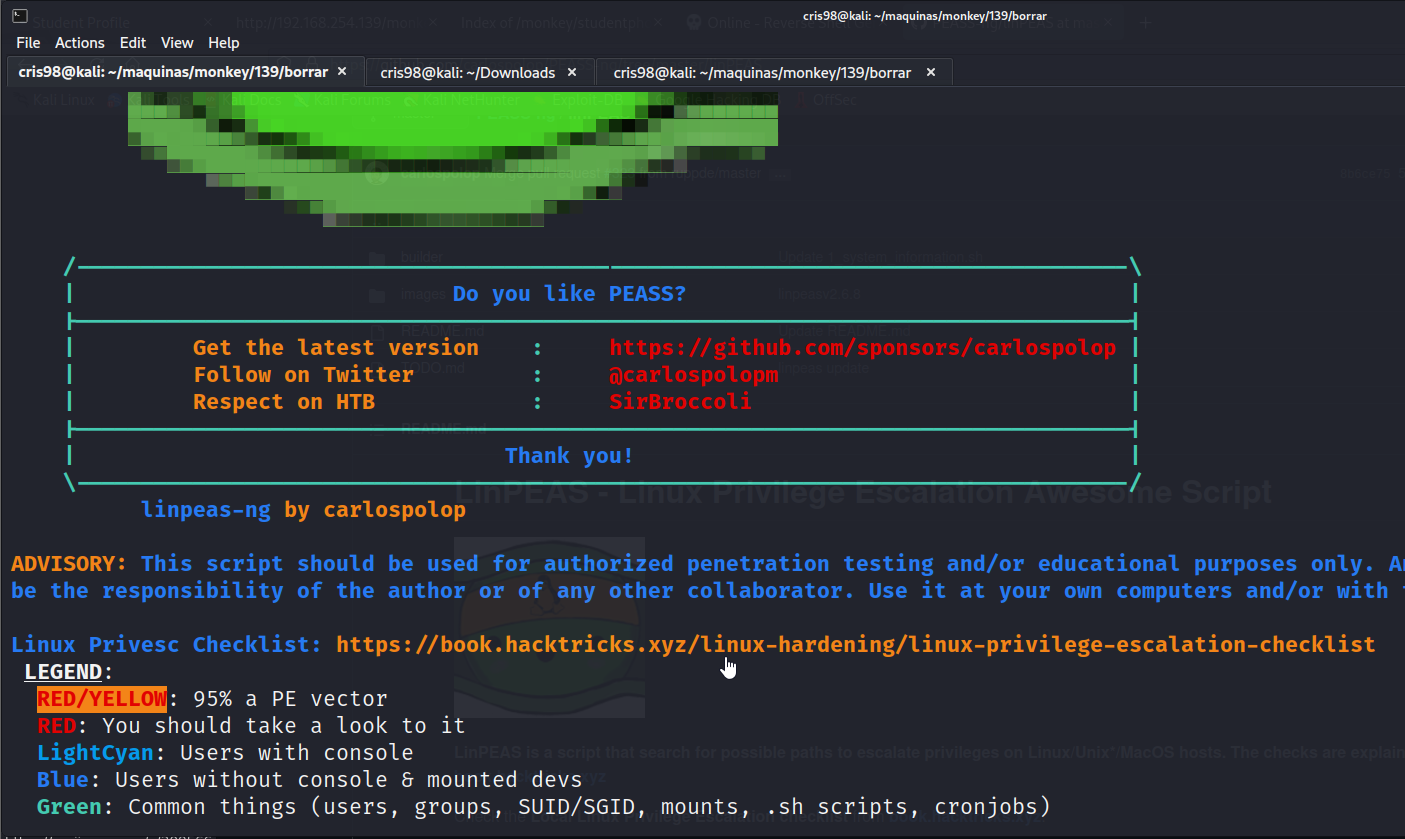
Task: Click "linpeas-ng by carlospolop" line
Action: click(304, 510)
